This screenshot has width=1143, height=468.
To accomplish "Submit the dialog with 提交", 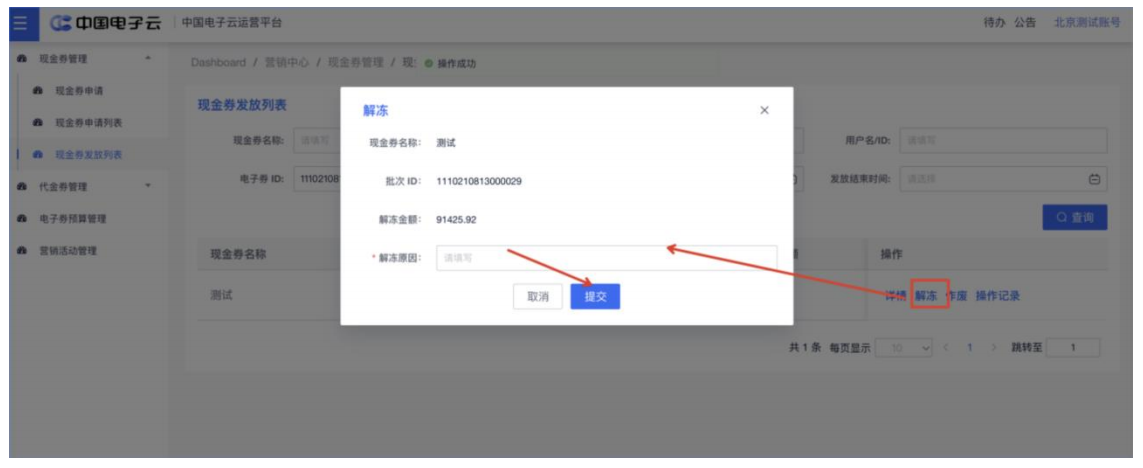I will point(595,296).
